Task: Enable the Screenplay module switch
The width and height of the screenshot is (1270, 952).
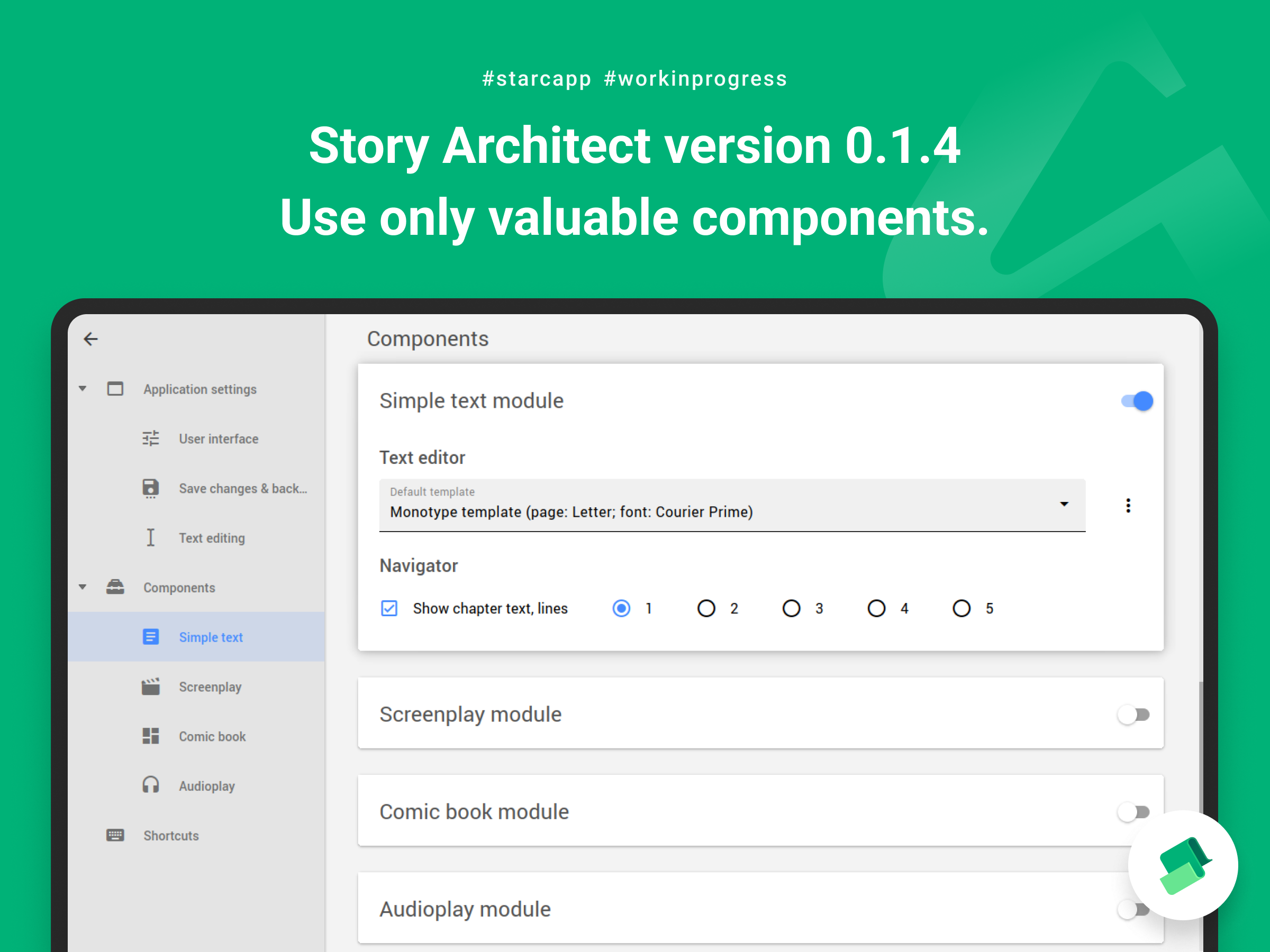Action: (x=1133, y=715)
